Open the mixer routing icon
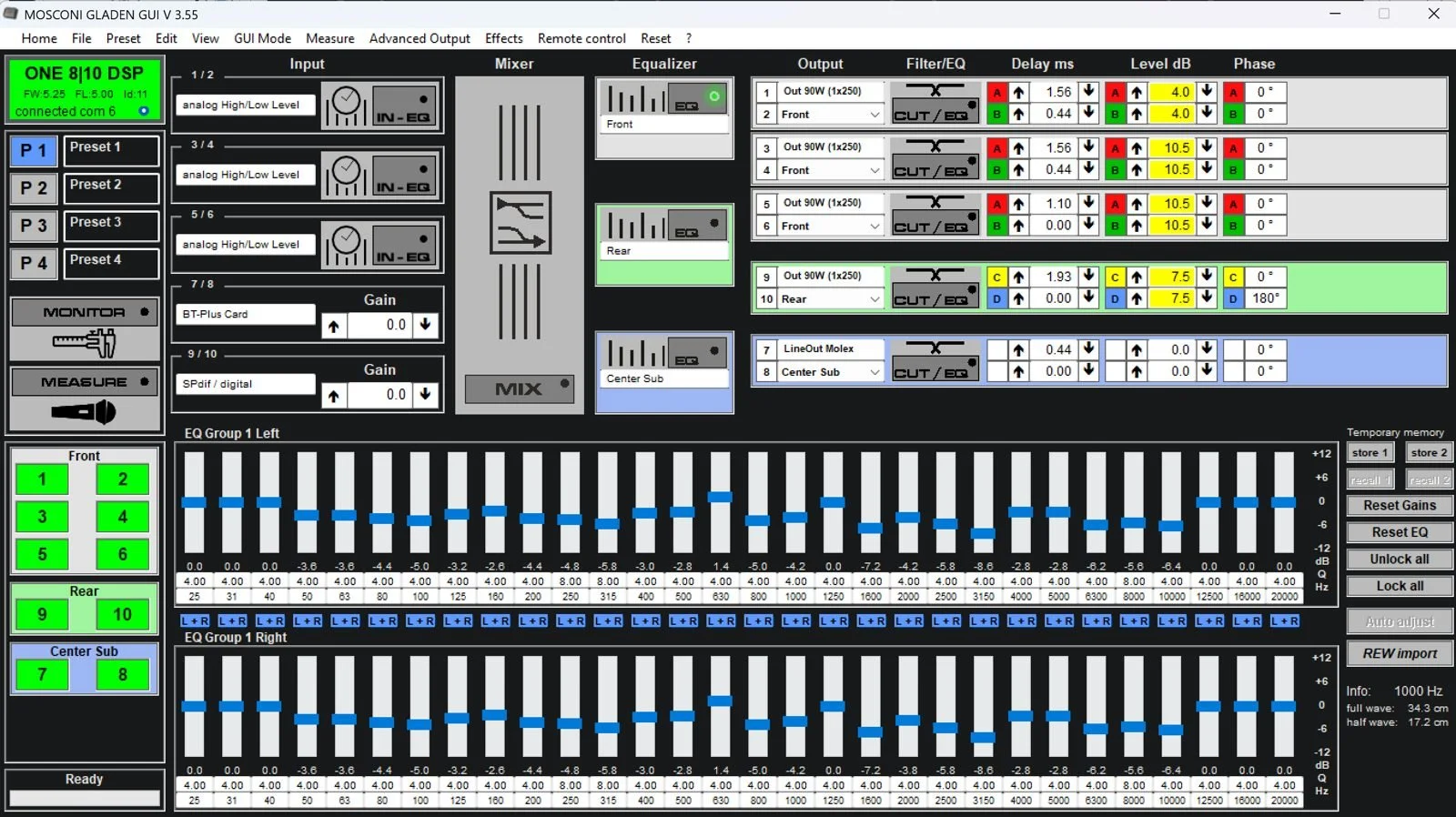This screenshot has height=817, width=1456. coord(520,223)
